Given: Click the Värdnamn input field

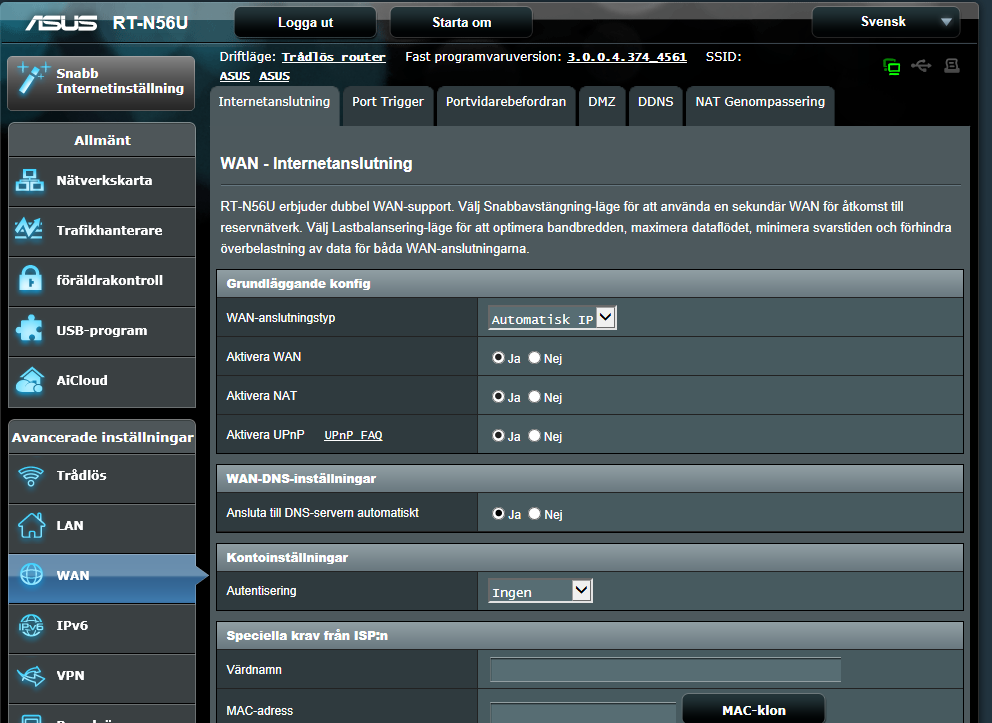Looking at the screenshot, I should point(666,669).
